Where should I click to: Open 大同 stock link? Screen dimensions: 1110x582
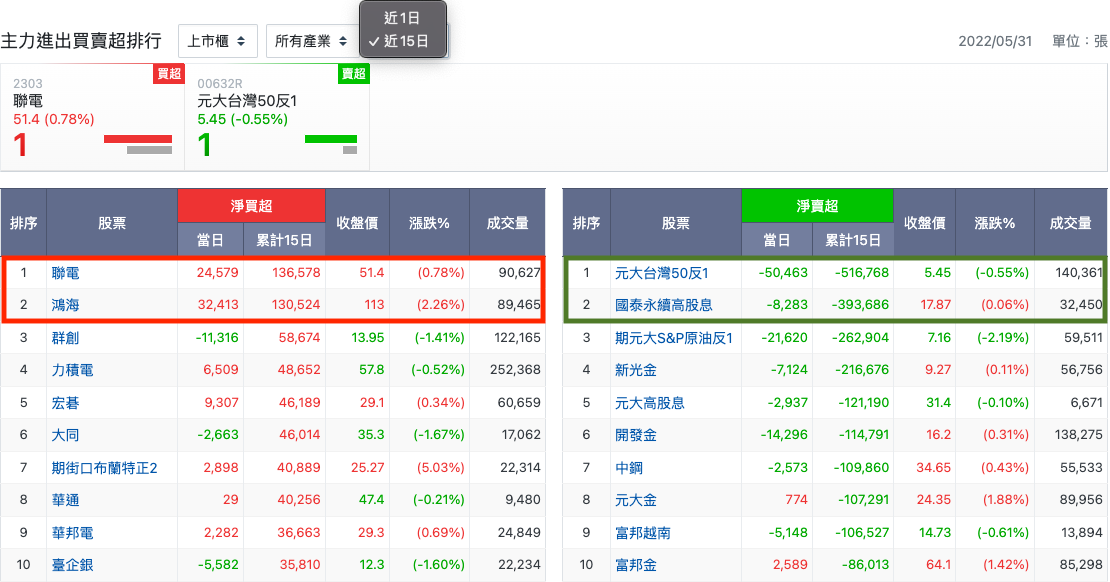tap(65, 435)
